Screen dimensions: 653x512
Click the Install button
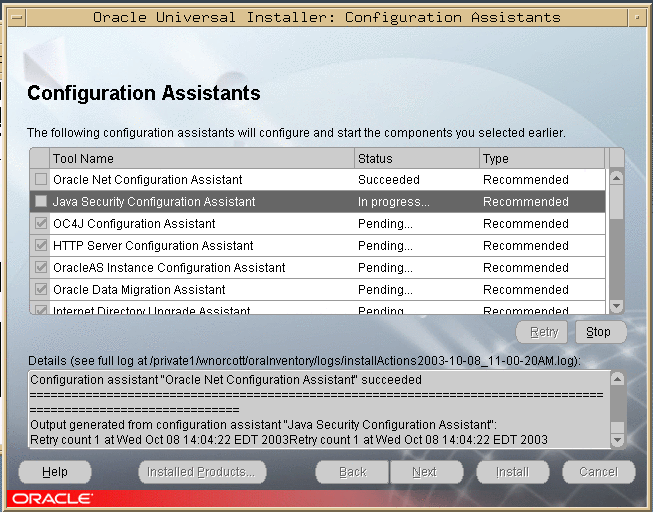click(513, 472)
